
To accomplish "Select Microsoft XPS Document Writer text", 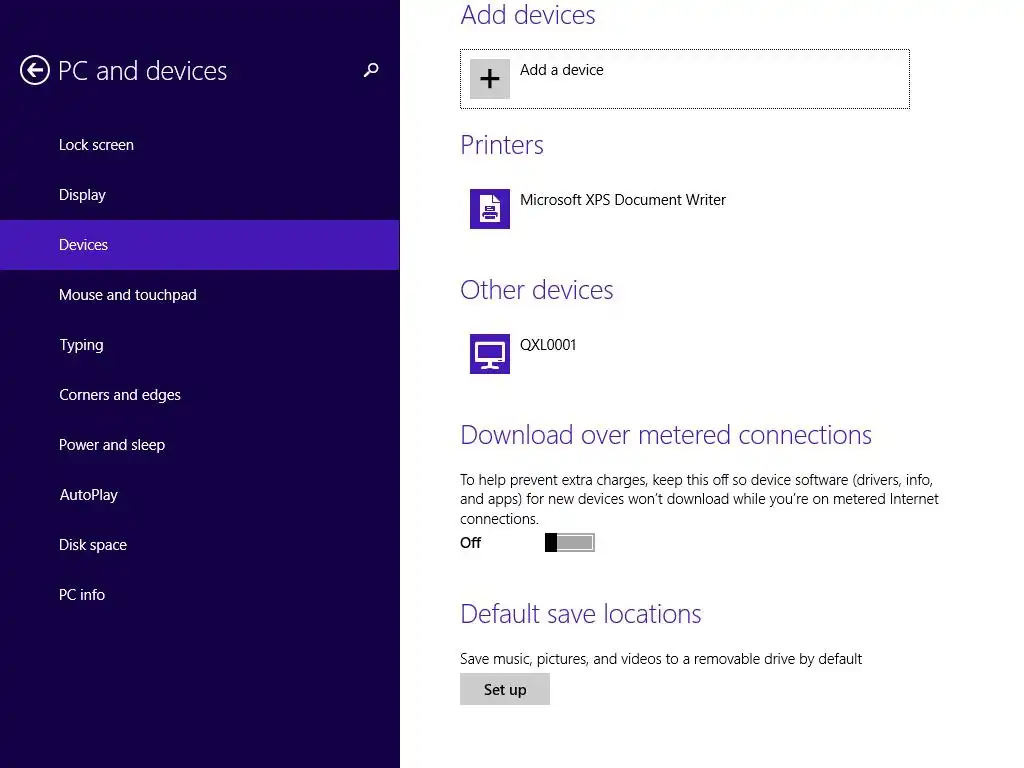I will [x=623, y=200].
